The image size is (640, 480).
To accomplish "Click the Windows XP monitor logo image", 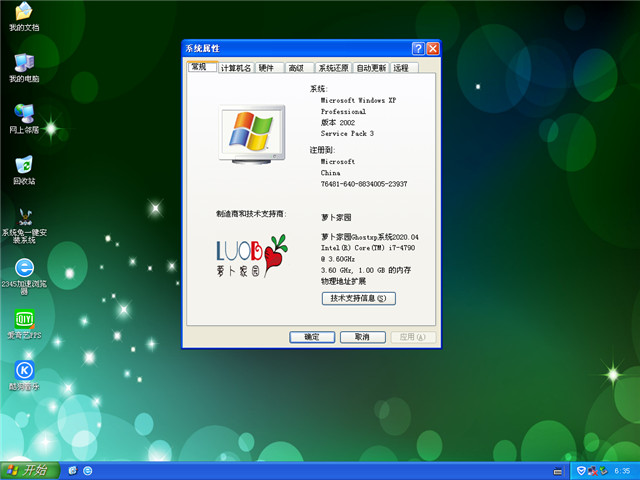I will (x=252, y=134).
